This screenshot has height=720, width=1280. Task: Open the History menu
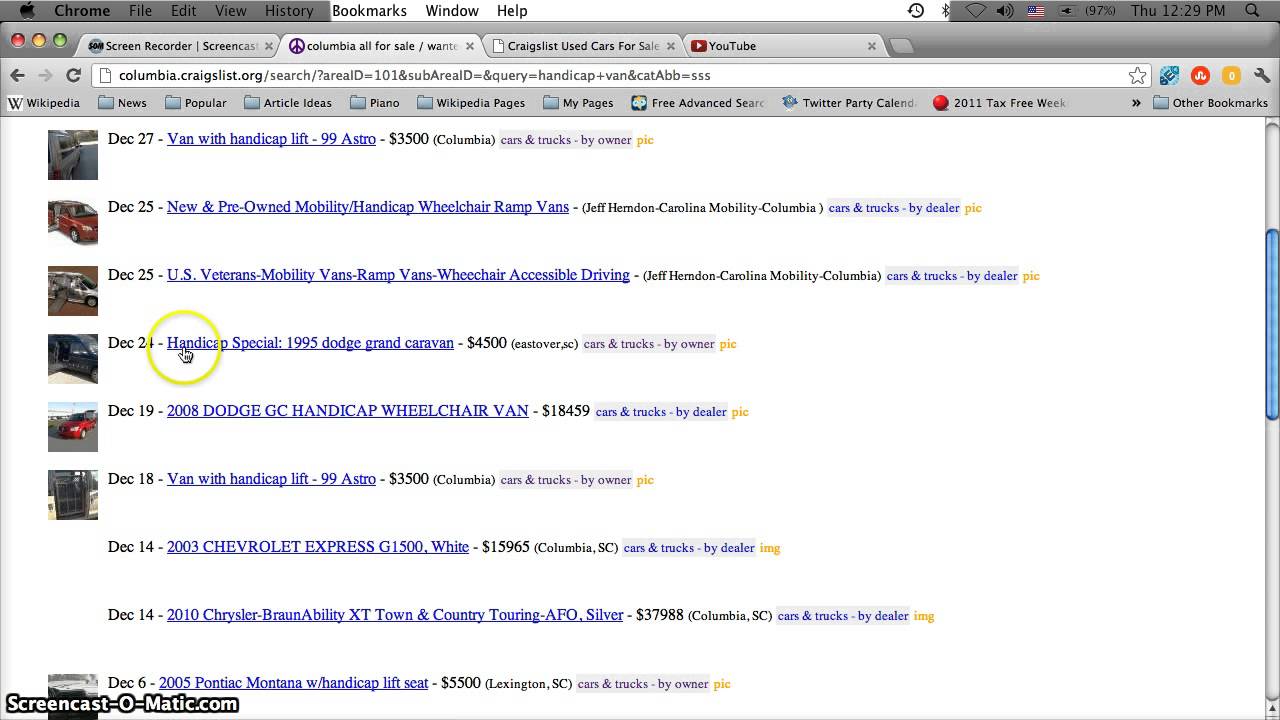[289, 10]
